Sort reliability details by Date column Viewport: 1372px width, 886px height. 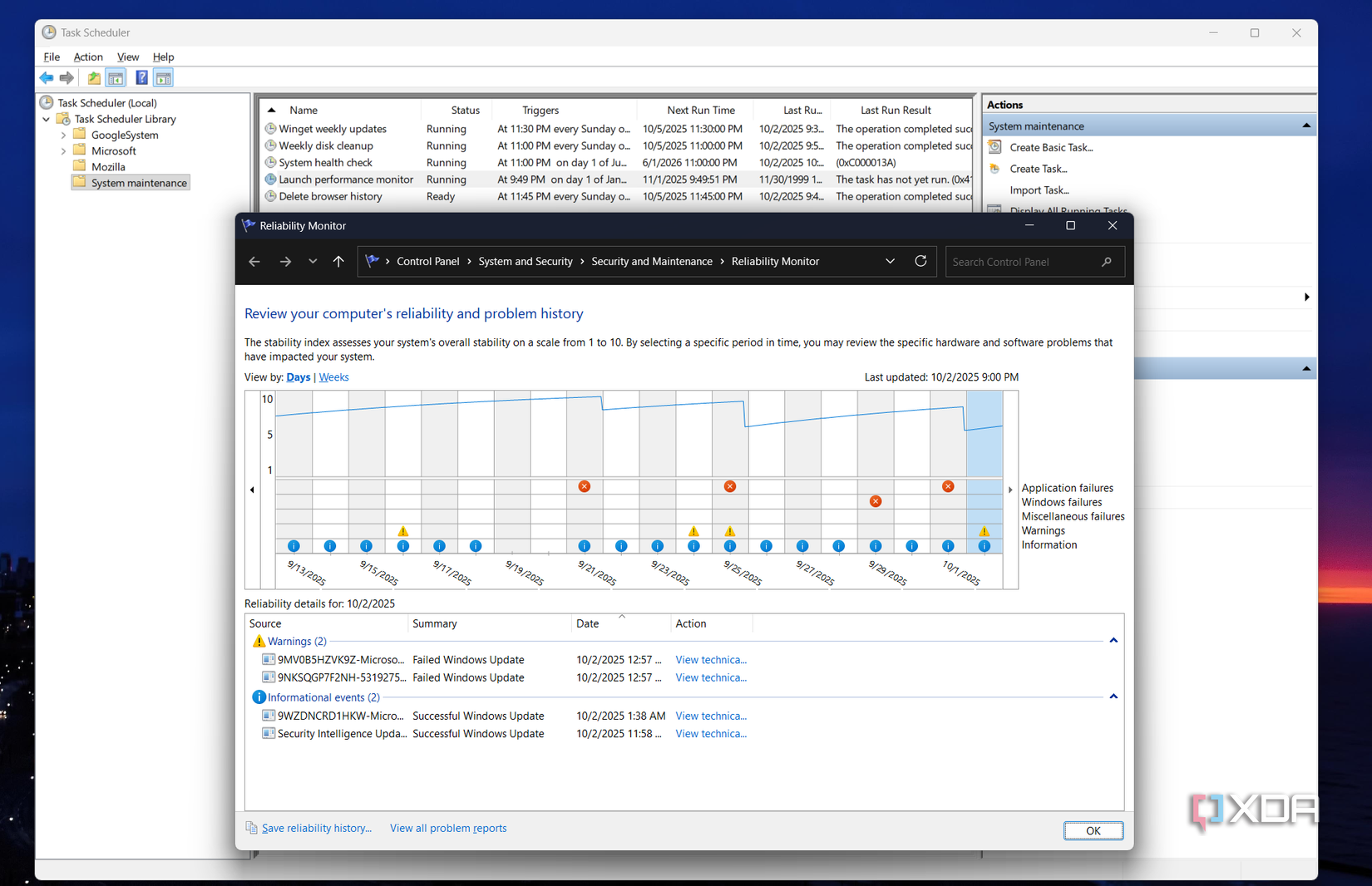coord(619,623)
